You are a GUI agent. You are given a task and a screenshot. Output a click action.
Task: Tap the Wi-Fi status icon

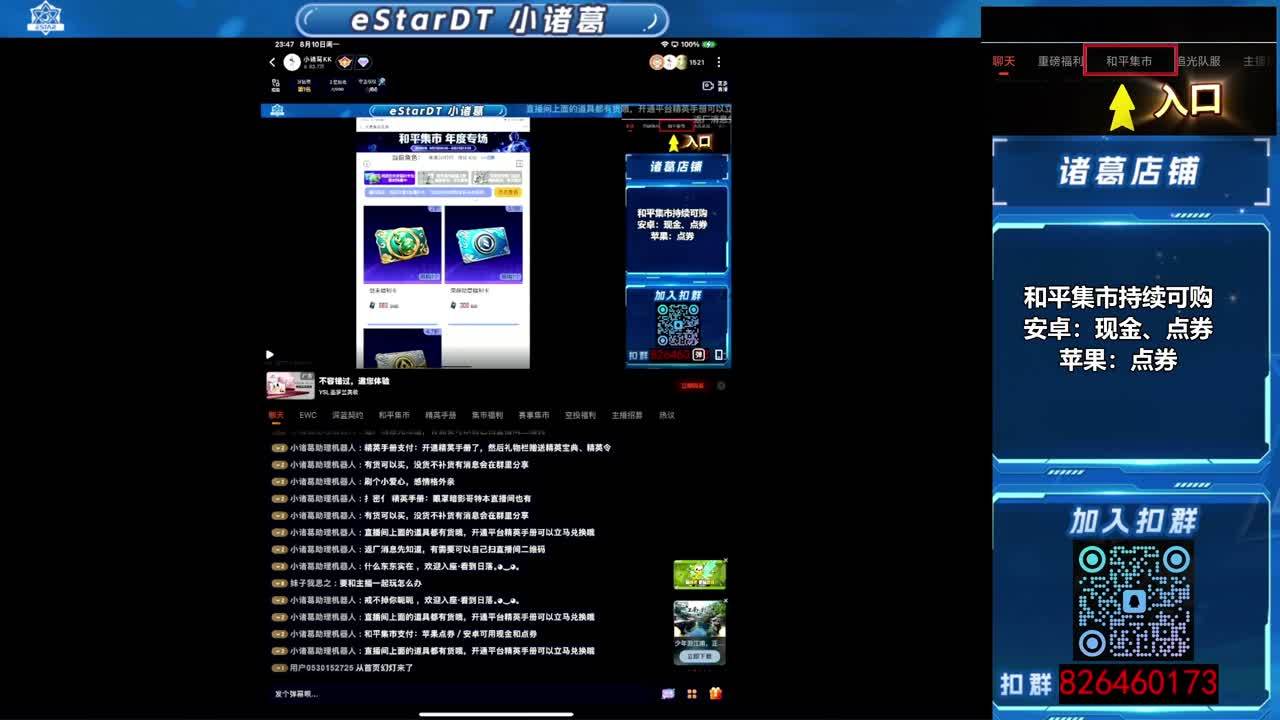click(x=664, y=44)
